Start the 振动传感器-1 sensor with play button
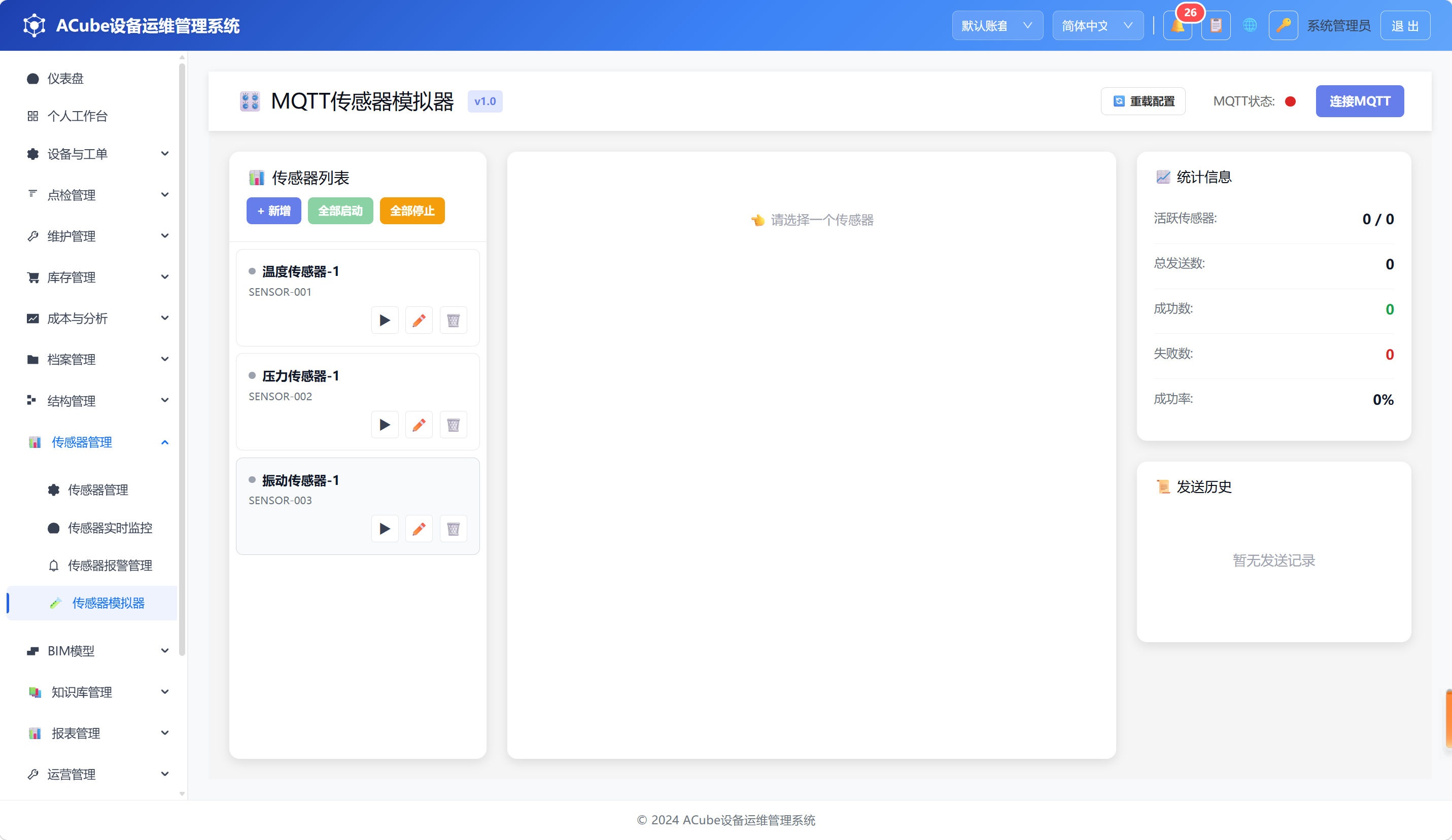 [x=385, y=529]
